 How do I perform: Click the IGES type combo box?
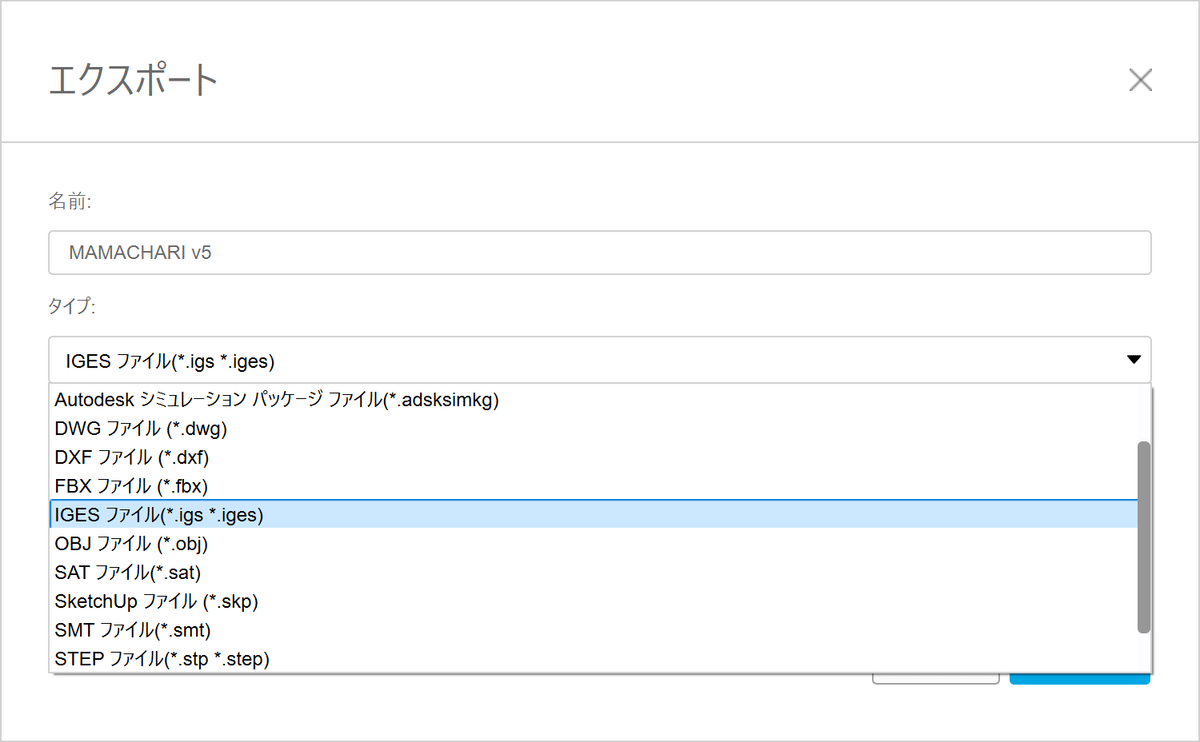[580, 359]
